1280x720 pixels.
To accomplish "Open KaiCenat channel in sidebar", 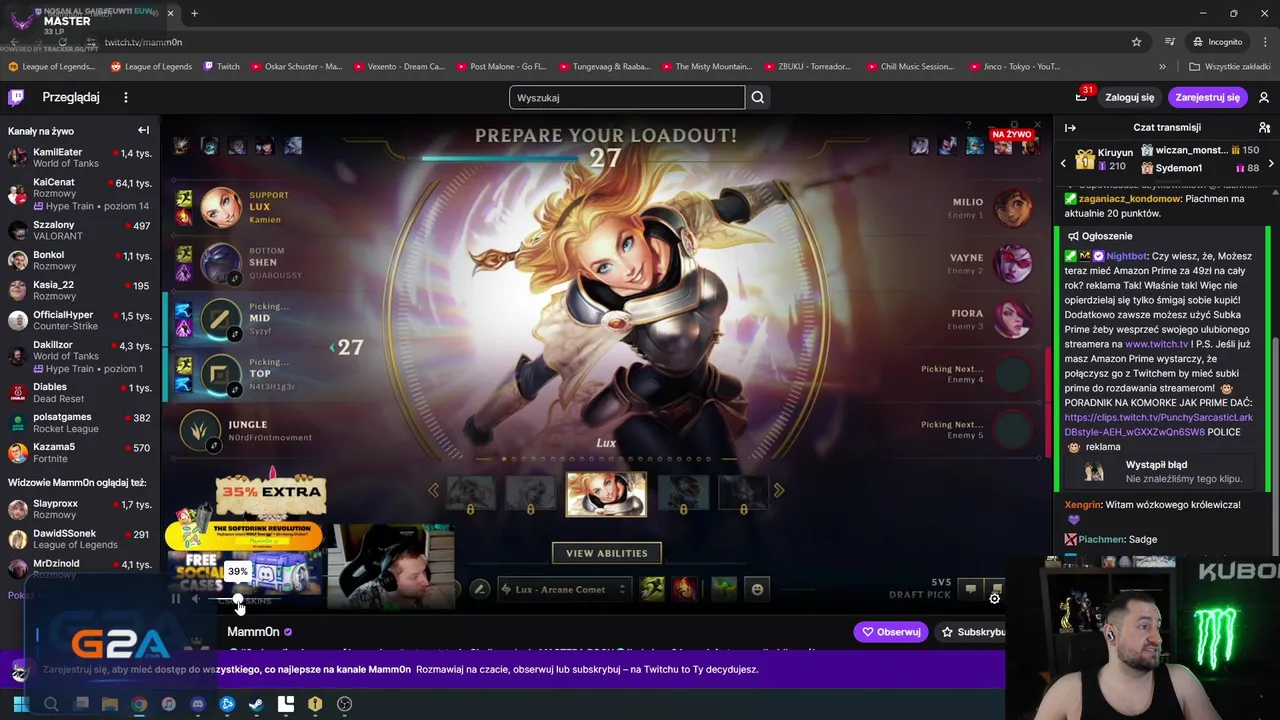I will [x=80, y=194].
